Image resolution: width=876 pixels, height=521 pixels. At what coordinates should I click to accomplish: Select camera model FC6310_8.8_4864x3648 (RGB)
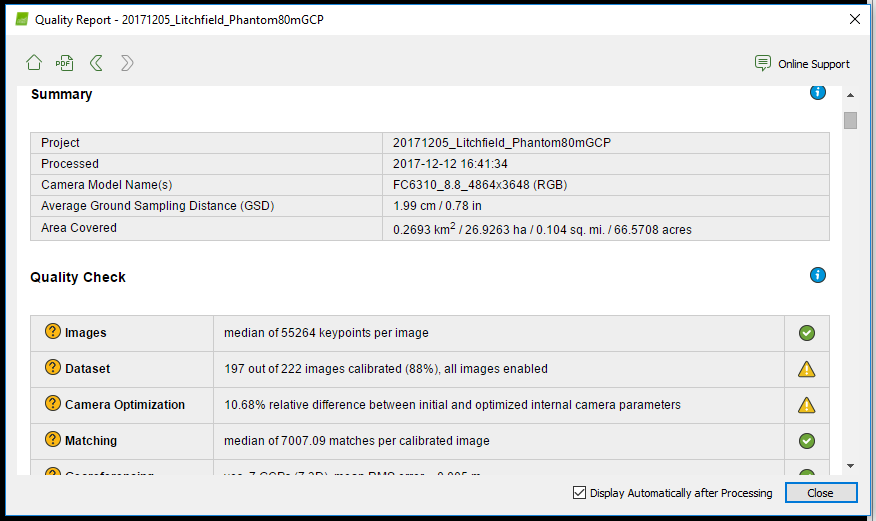pyautogui.click(x=480, y=185)
